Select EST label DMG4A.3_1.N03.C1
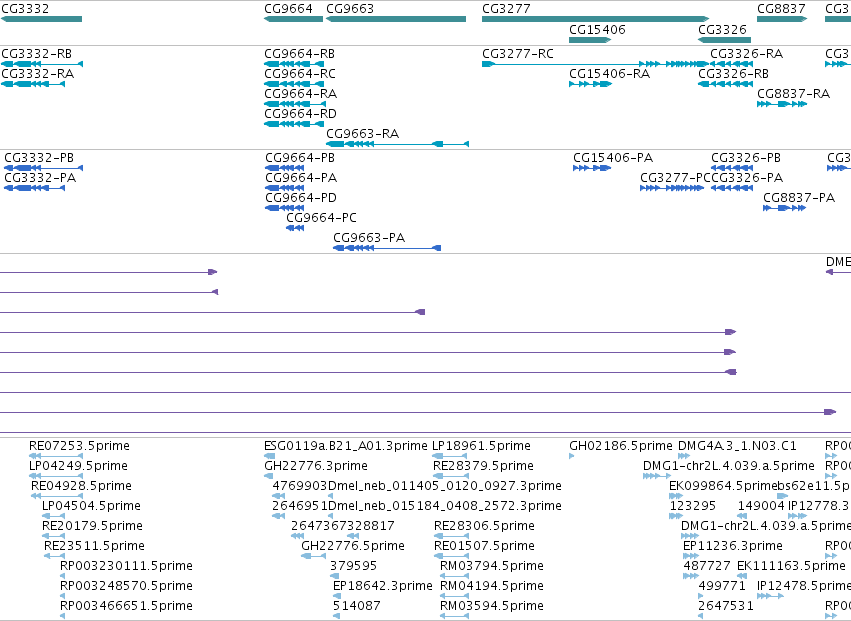This screenshot has width=851, height=621. pos(737,446)
